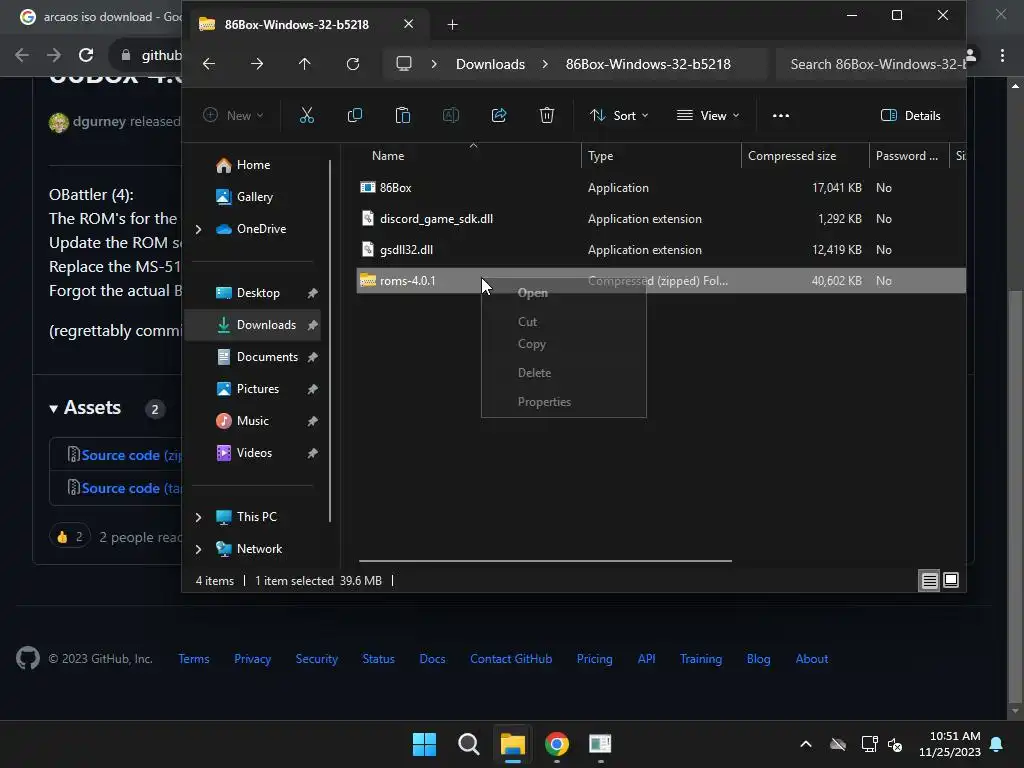Click the thumbs up reaction button
The height and width of the screenshot is (768, 1024).
pyautogui.click(x=70, y=537)
